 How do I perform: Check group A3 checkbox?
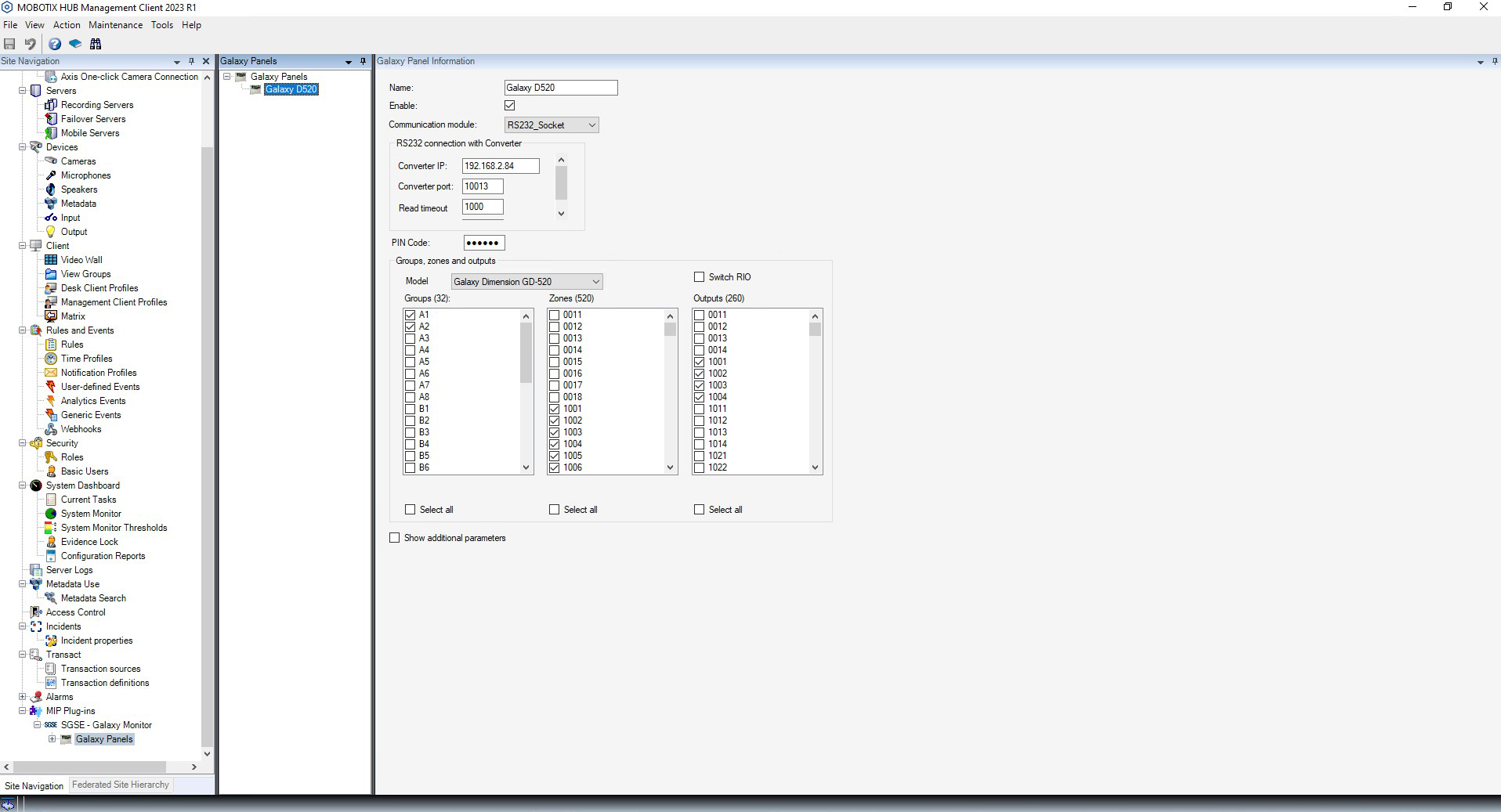pyautogui.click(x=410, y=338)
